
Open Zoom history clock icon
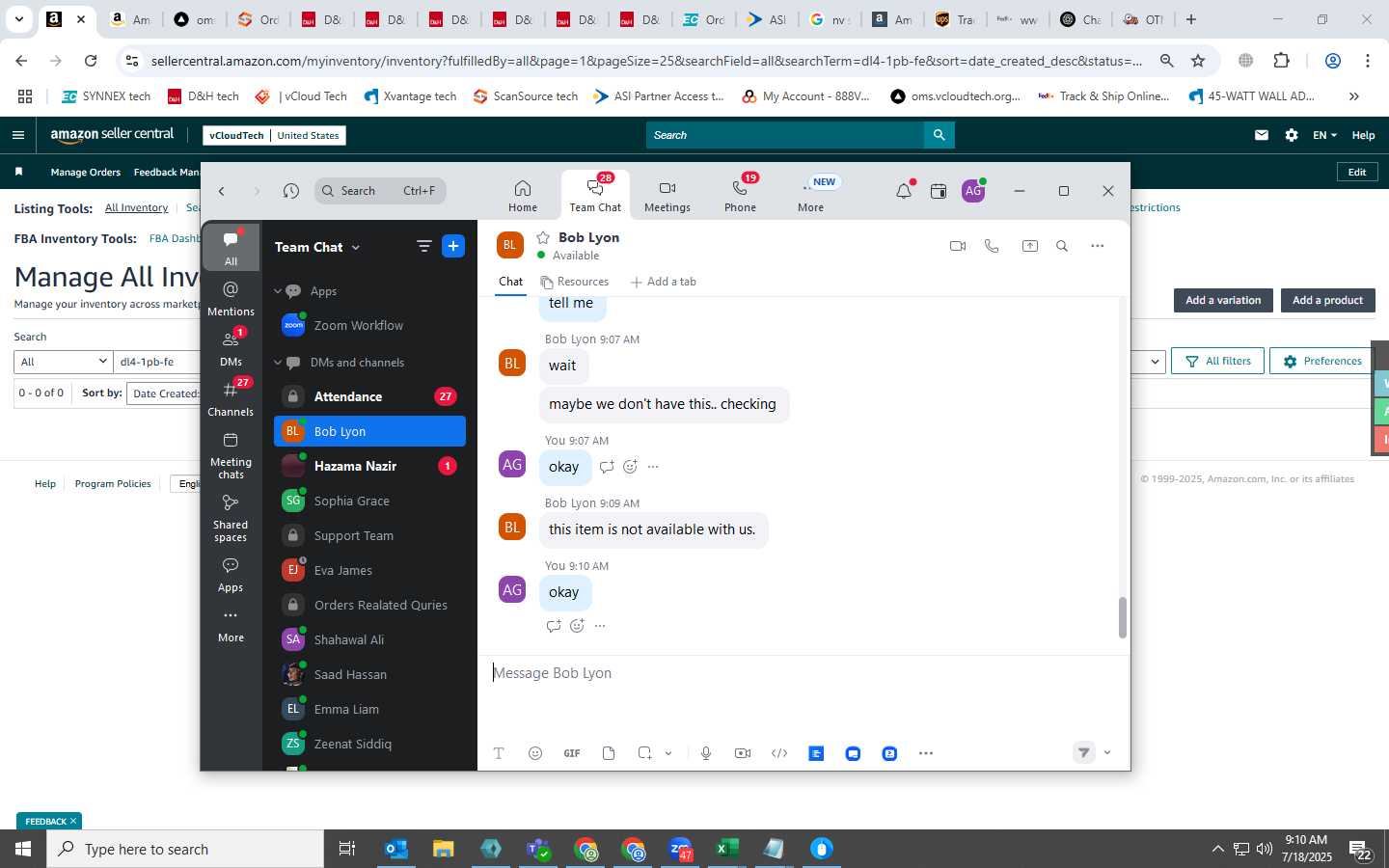[x=291, y=191]
